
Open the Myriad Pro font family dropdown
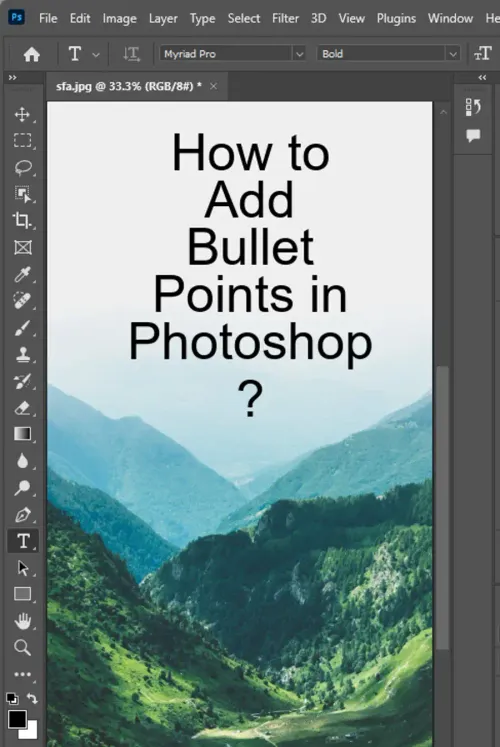click(300, 54)
